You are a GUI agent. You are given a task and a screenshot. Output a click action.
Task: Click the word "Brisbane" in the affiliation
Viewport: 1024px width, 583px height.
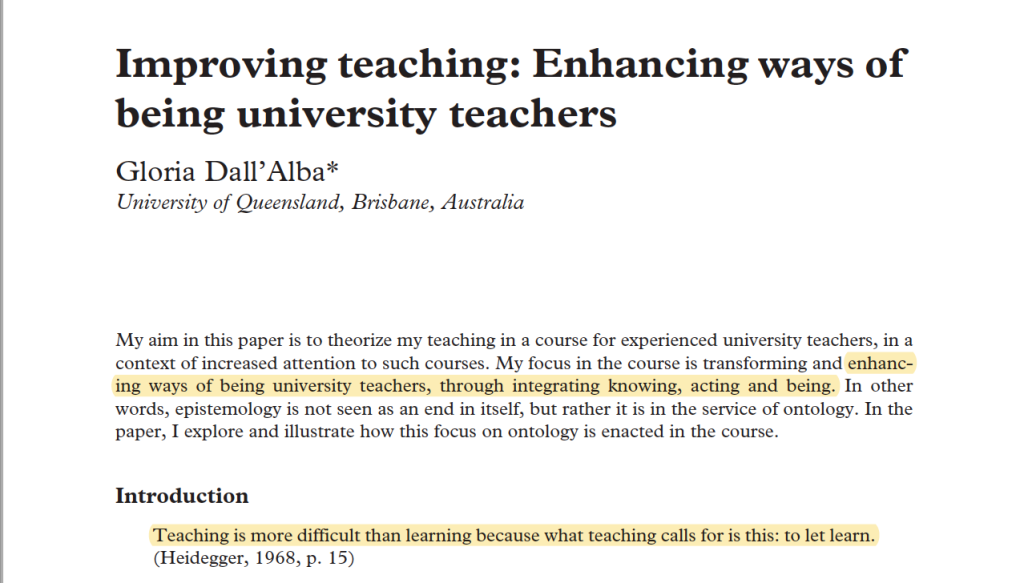click(391, 202)
